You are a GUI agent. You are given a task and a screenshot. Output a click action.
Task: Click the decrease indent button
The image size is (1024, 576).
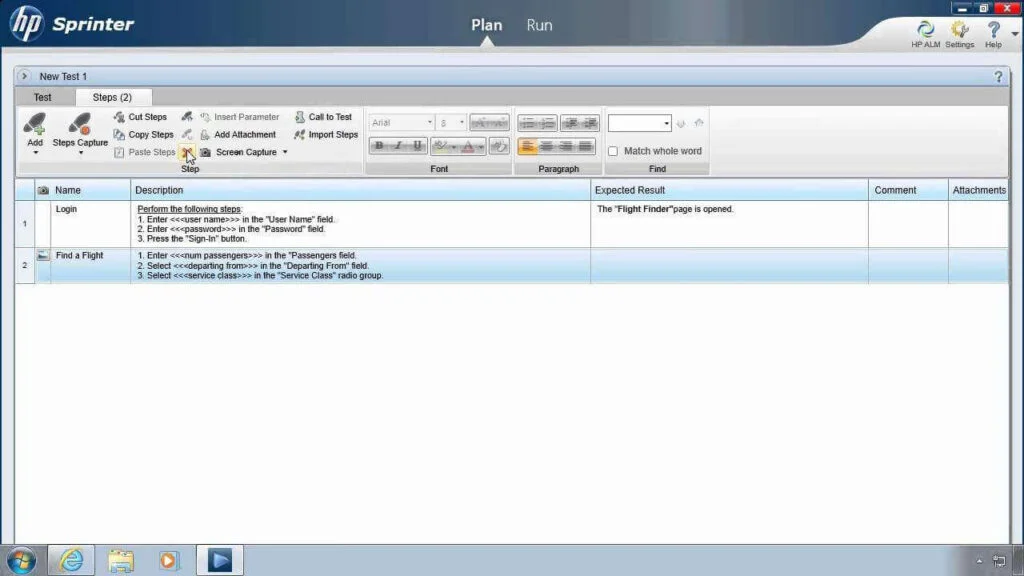(570, 123)
